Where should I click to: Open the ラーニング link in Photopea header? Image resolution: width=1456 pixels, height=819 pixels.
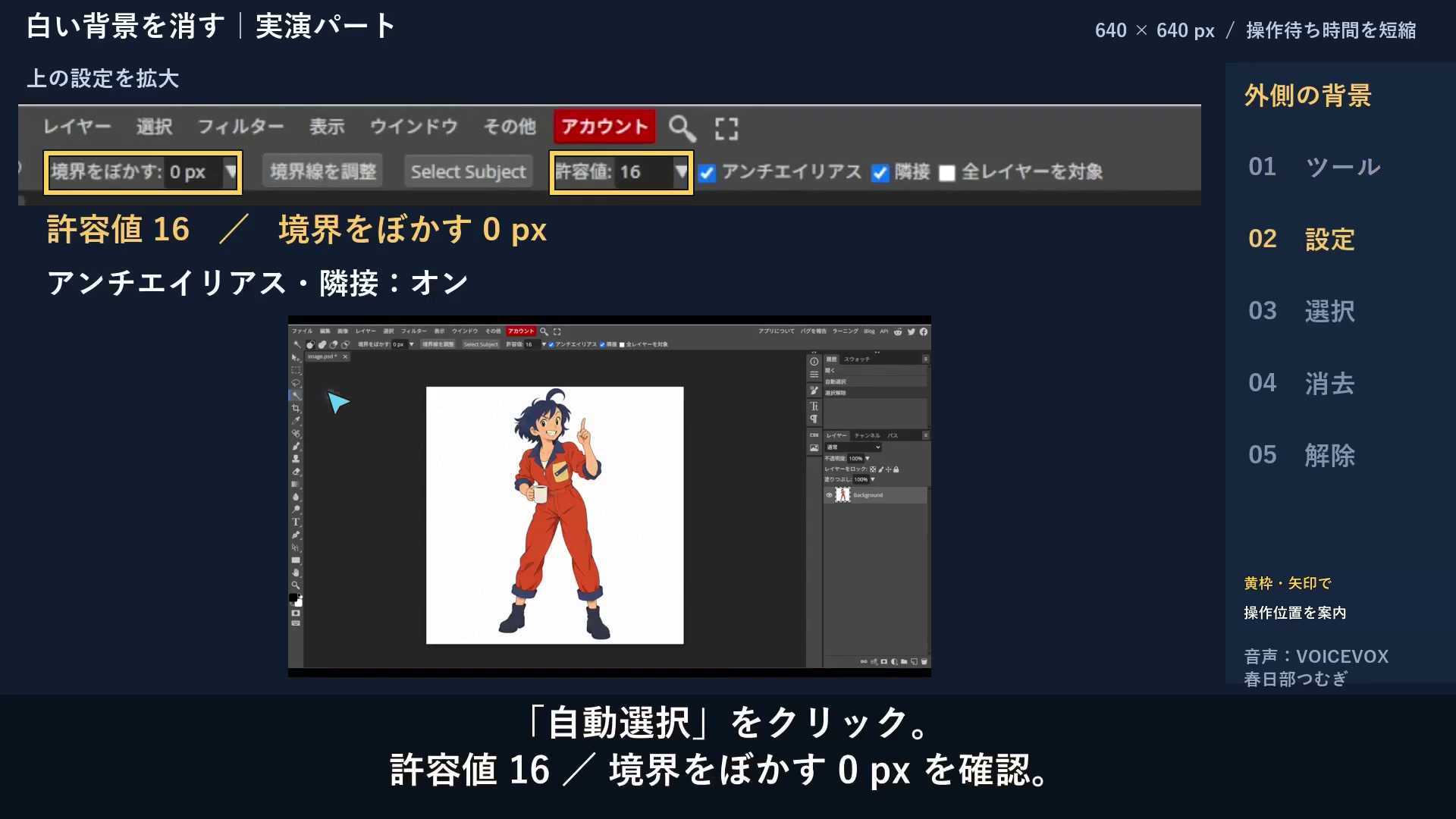[x=845, y=331]
